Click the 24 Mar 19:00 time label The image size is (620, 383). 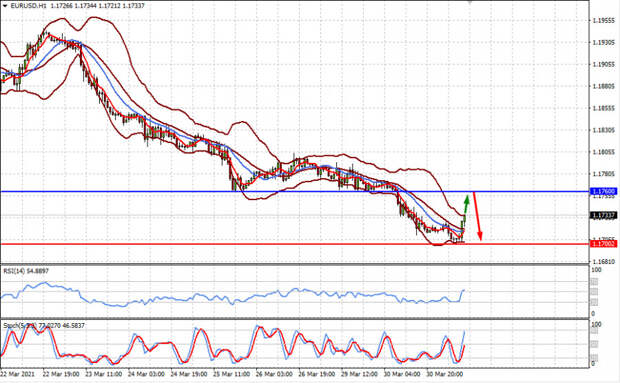pyautogui.click(x=189, y=374)
